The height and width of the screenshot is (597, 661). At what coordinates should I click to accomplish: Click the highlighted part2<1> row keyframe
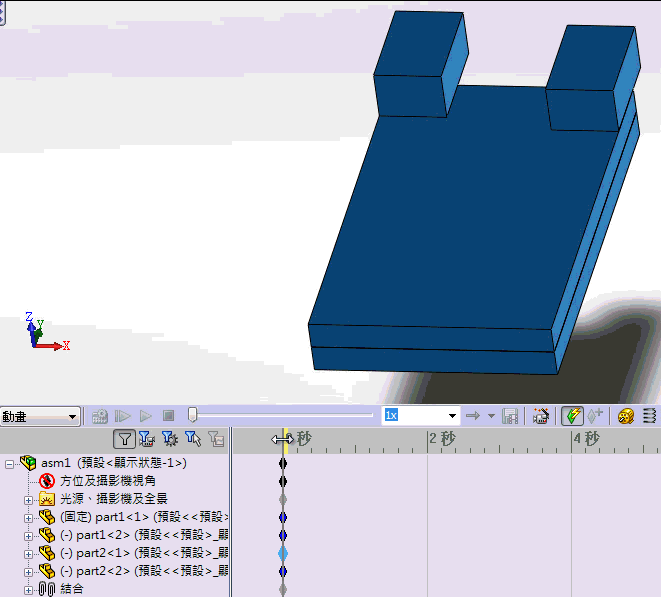tap(283, 553)
